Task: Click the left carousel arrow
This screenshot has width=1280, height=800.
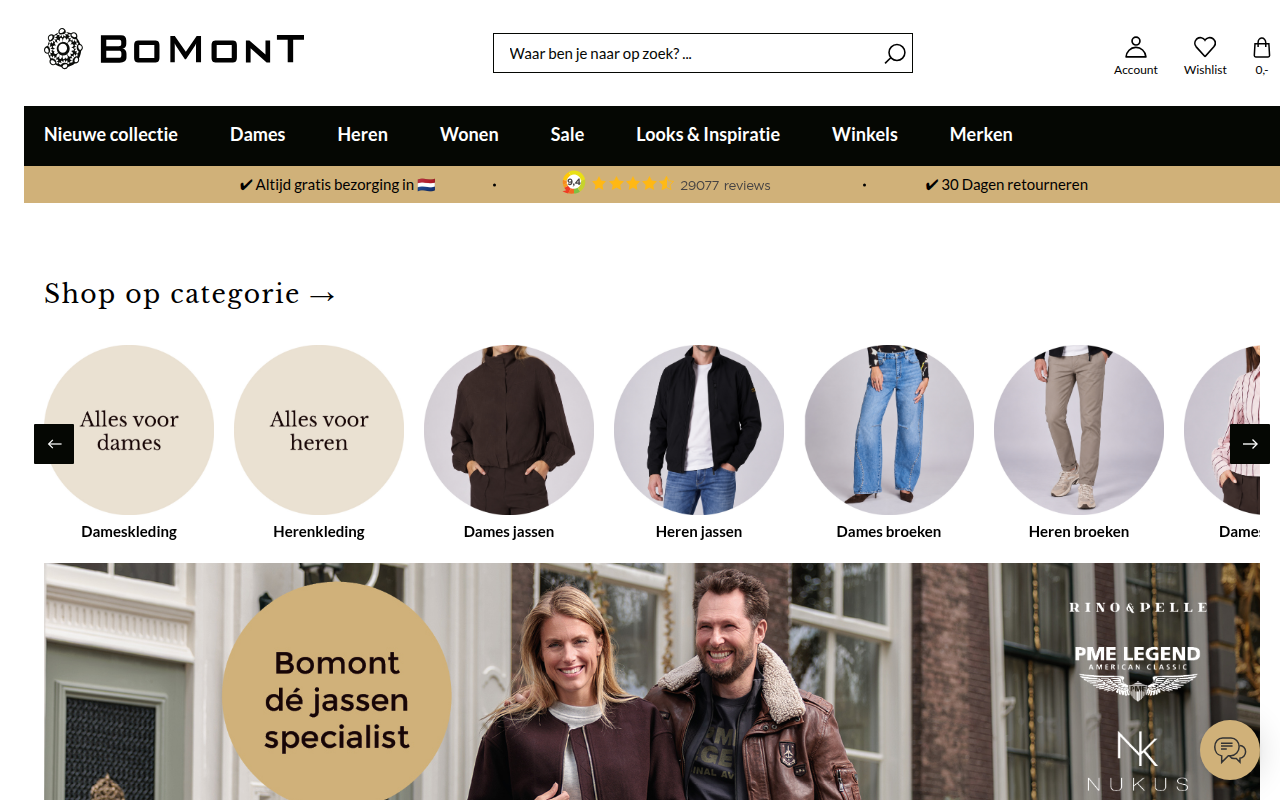Action: tap(54, 444)
